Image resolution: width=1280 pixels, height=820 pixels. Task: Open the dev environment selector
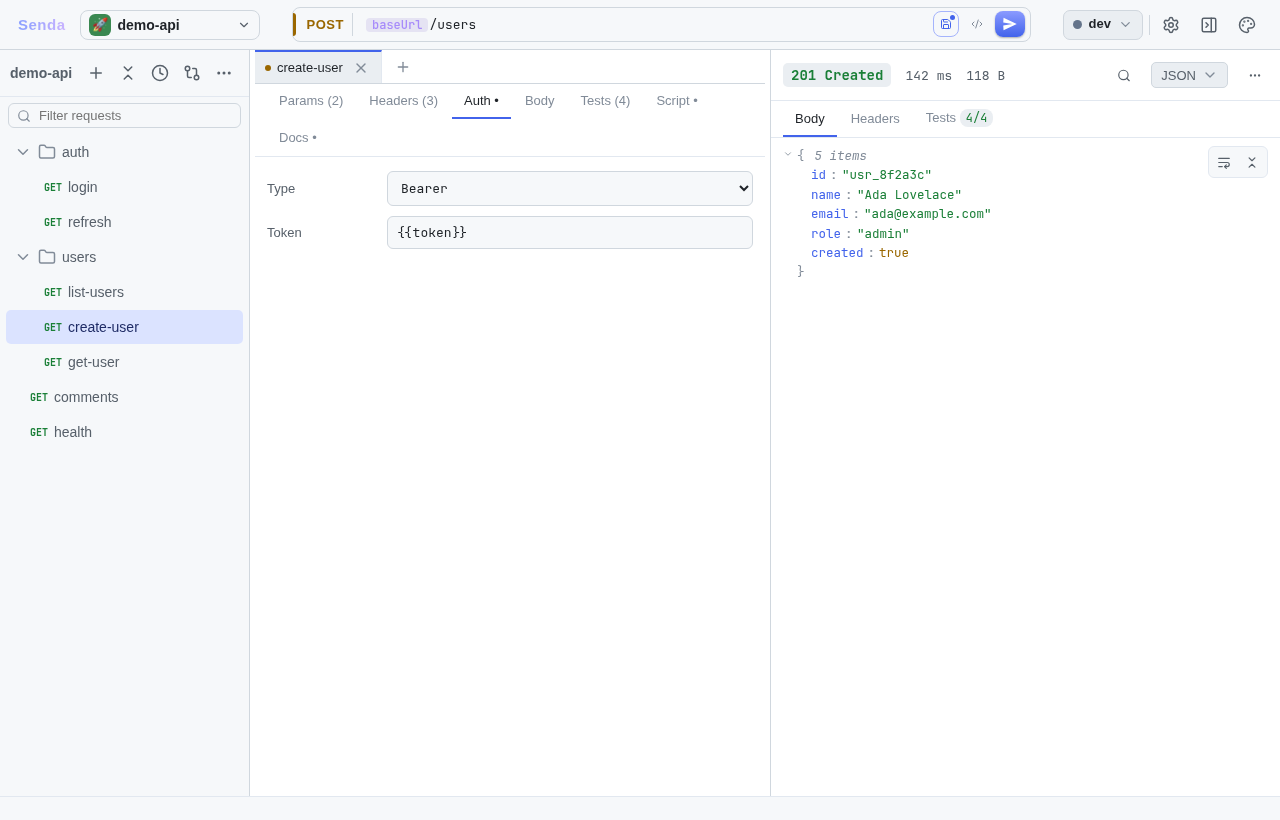[x=1103, y=25]
